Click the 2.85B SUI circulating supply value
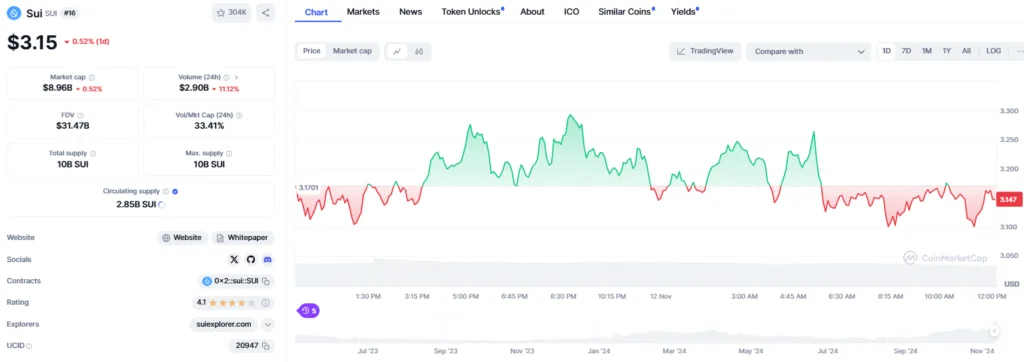This screenshot has width=1024, height=362. 136,204
